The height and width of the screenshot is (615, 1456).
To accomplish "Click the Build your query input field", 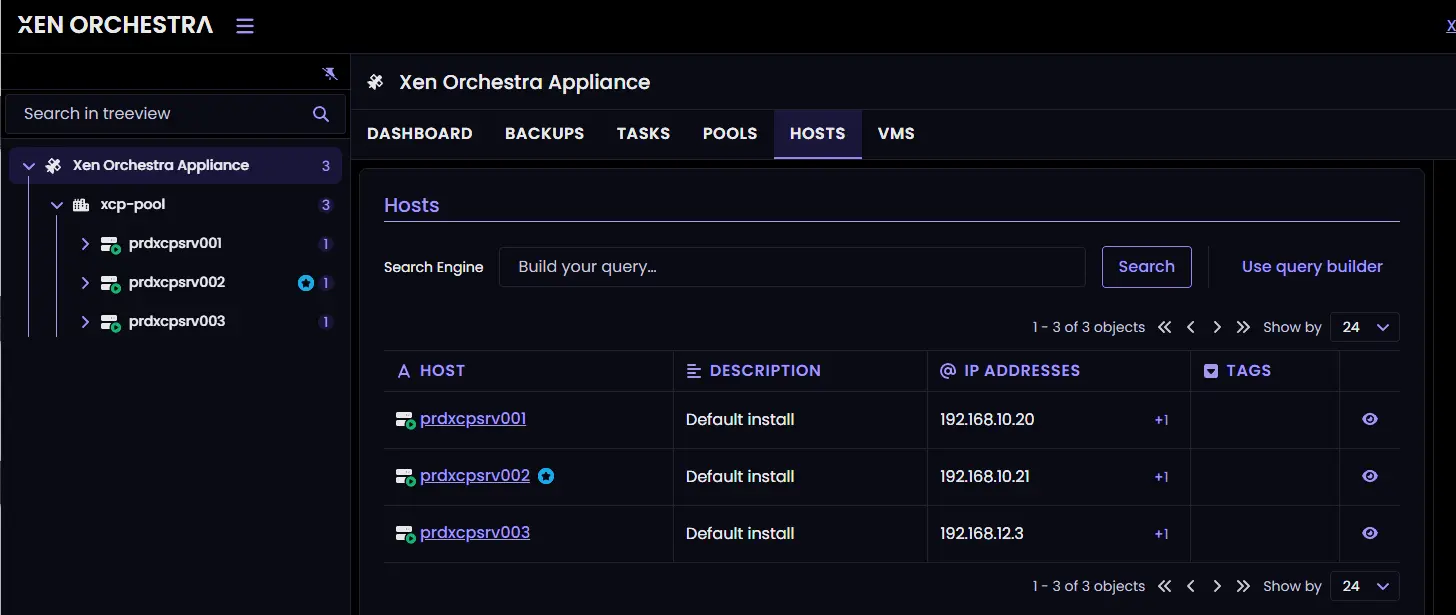I will (x=790, y=266).
